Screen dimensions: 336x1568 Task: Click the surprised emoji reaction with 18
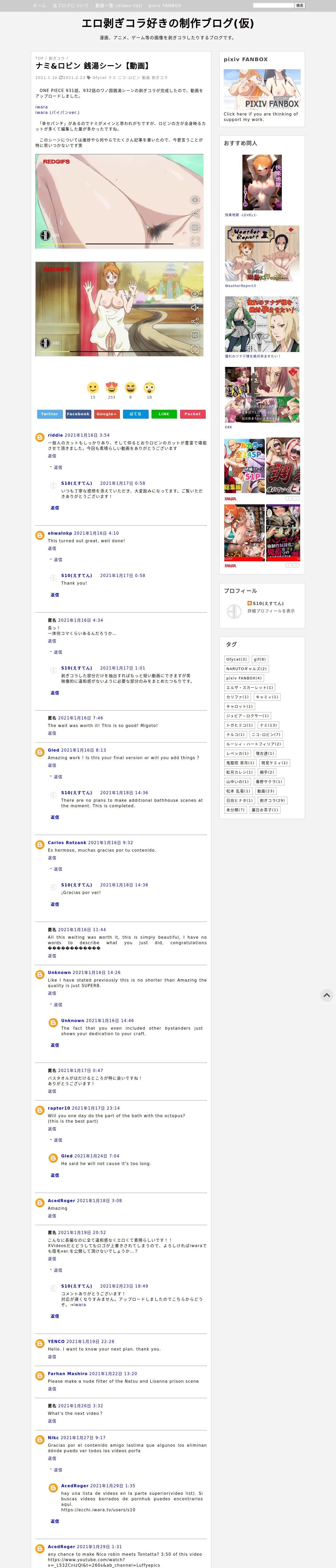149,388
